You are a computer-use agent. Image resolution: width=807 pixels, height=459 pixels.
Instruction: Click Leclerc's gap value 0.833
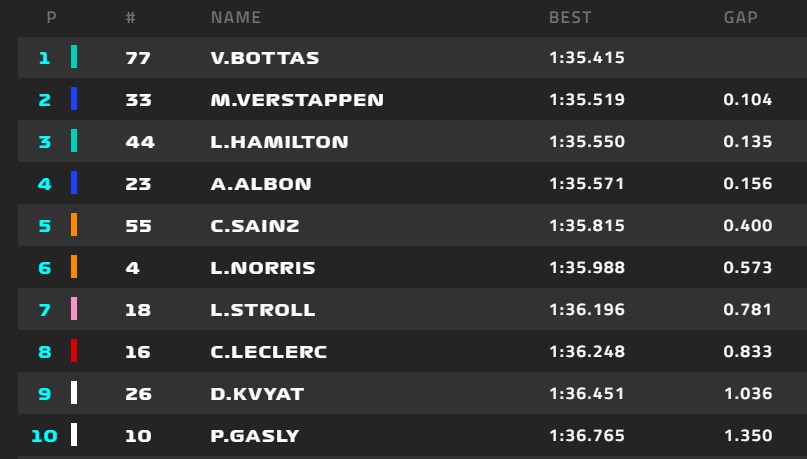(x=747, y=352)
